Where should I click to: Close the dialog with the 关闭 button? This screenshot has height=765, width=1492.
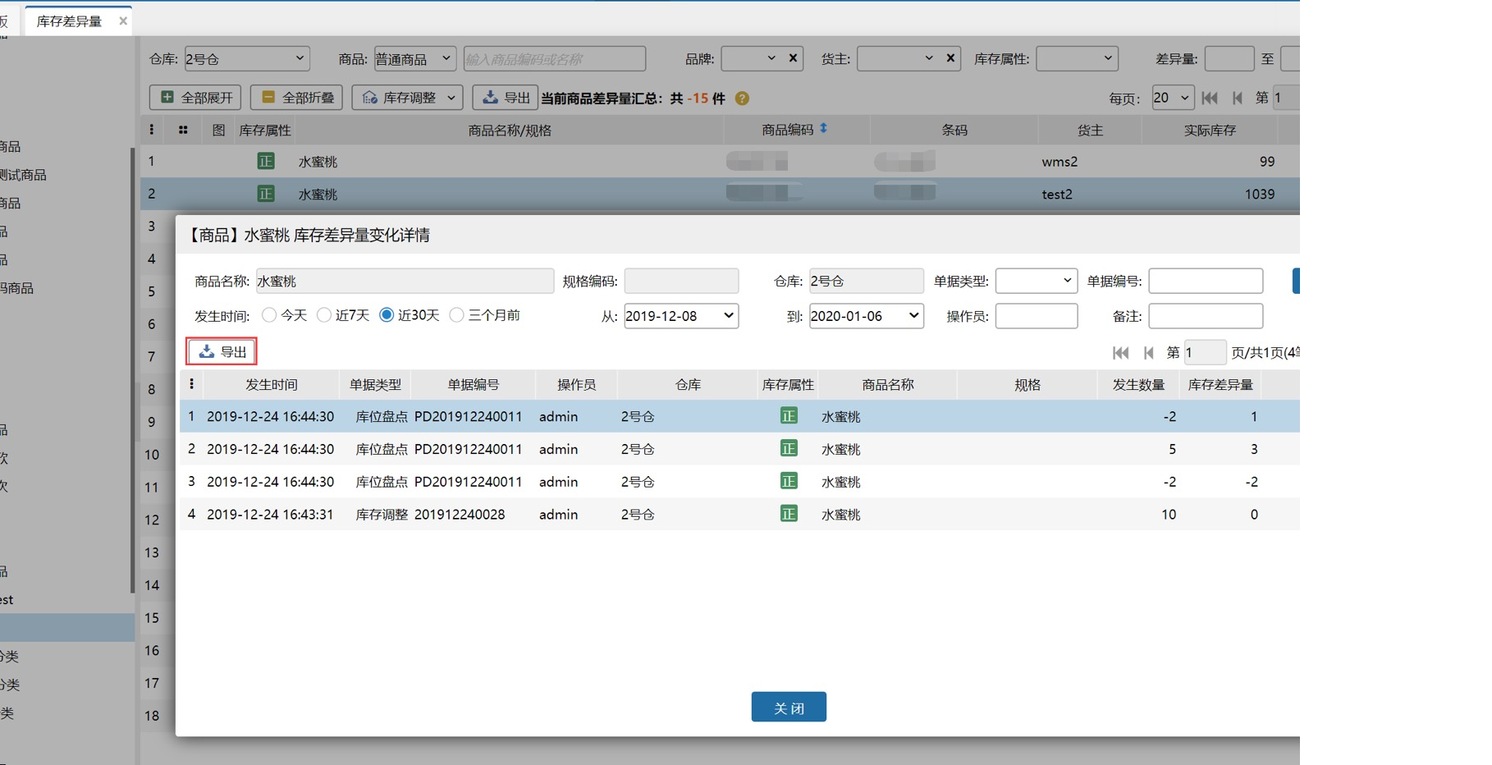(x=789, y=707)
